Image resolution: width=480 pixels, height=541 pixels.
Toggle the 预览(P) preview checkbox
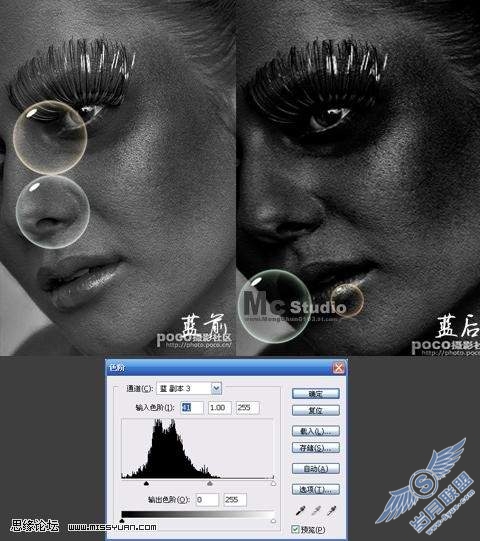(295, 529)
